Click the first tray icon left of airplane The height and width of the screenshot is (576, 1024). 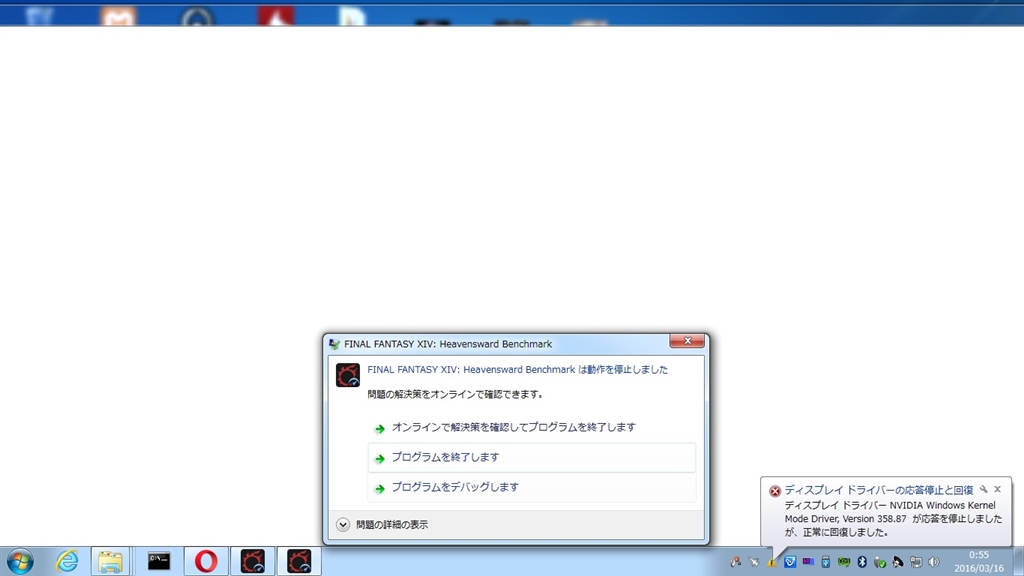[736, 562]
